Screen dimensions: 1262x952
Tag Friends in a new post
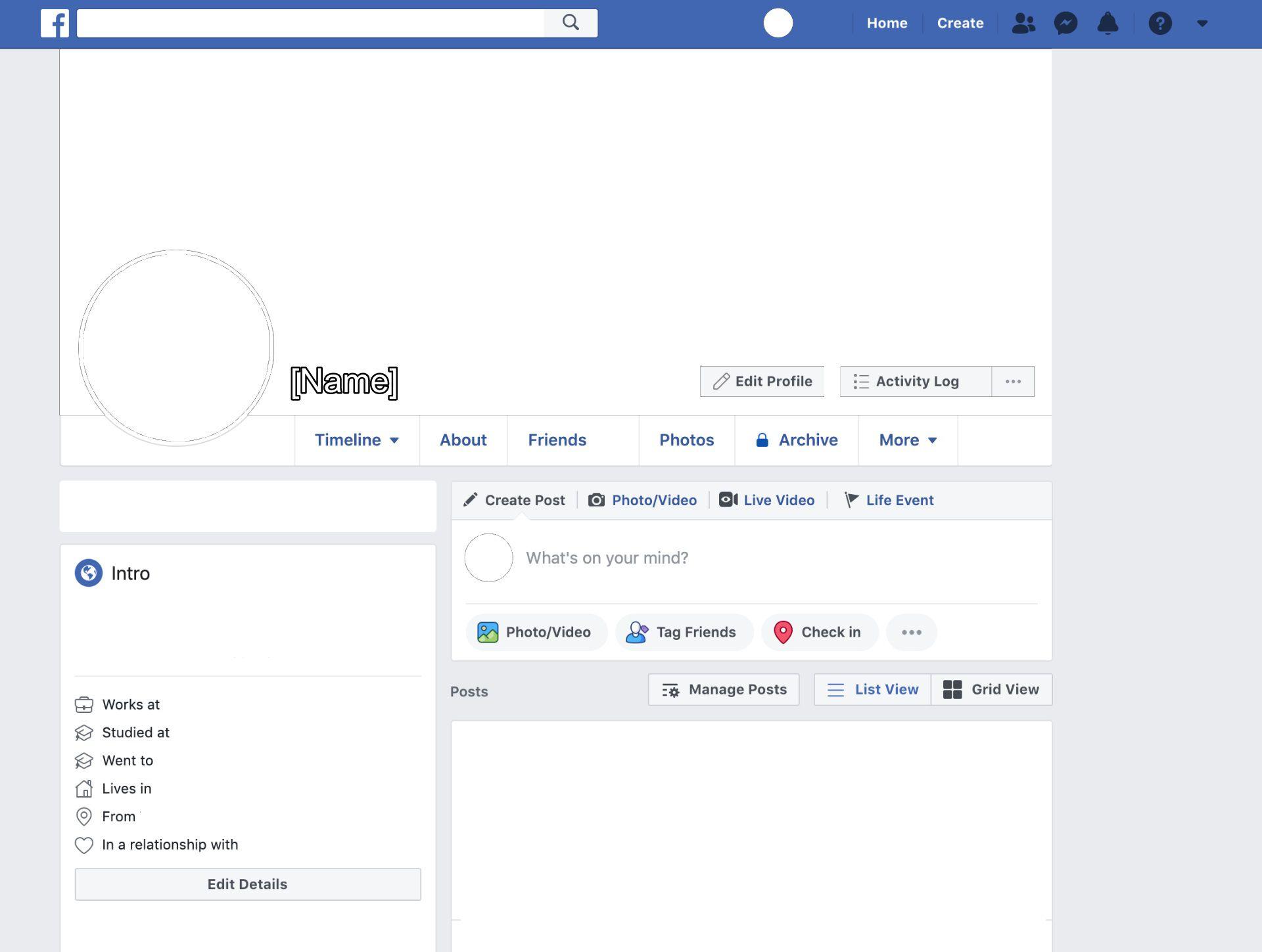click(x=684, y=632)
